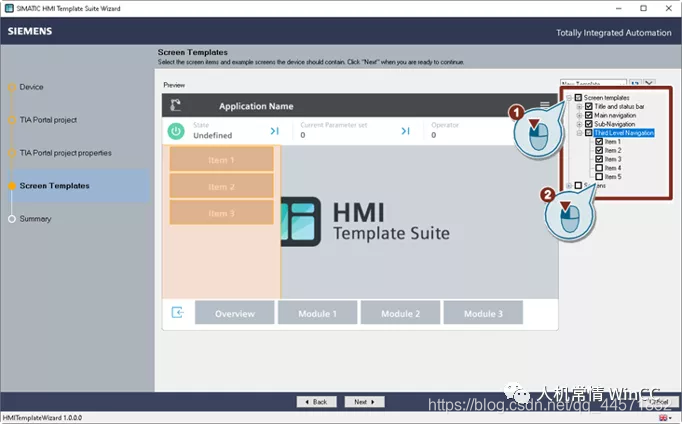Image resolution: width=682 pixels, height=424 pixels.
Task: Select the Sub-Navigation tree label
Action: click(x=615, y=124)
